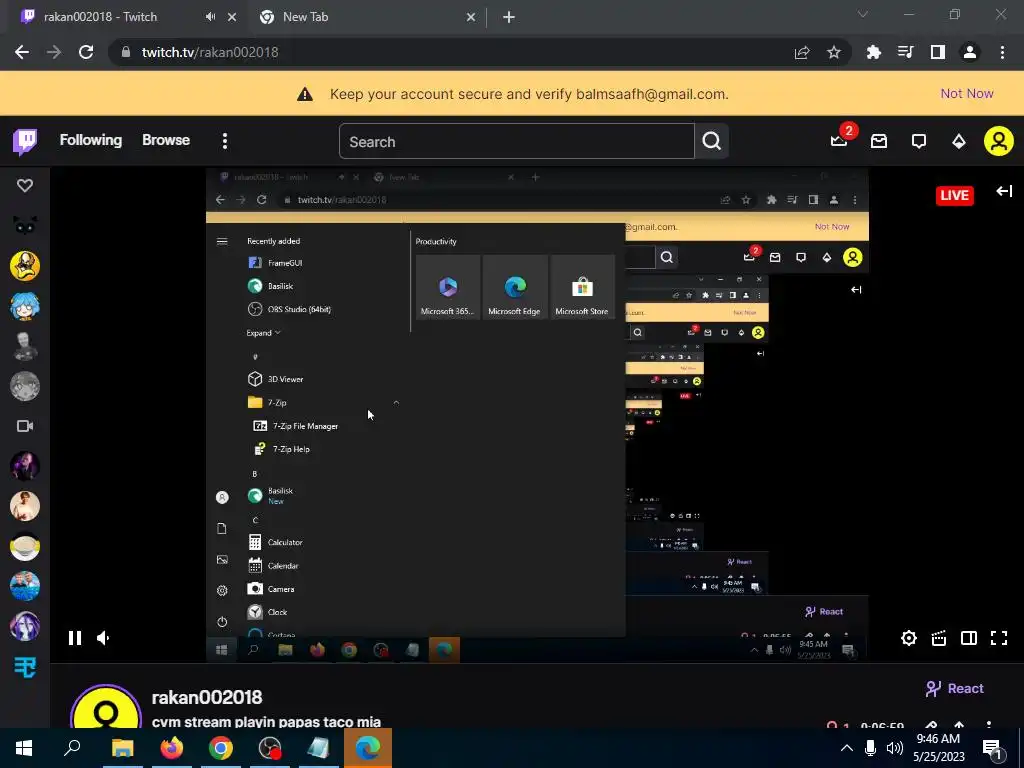
Task: Click the rakan002018 channel name
Action: click(207, 697)
